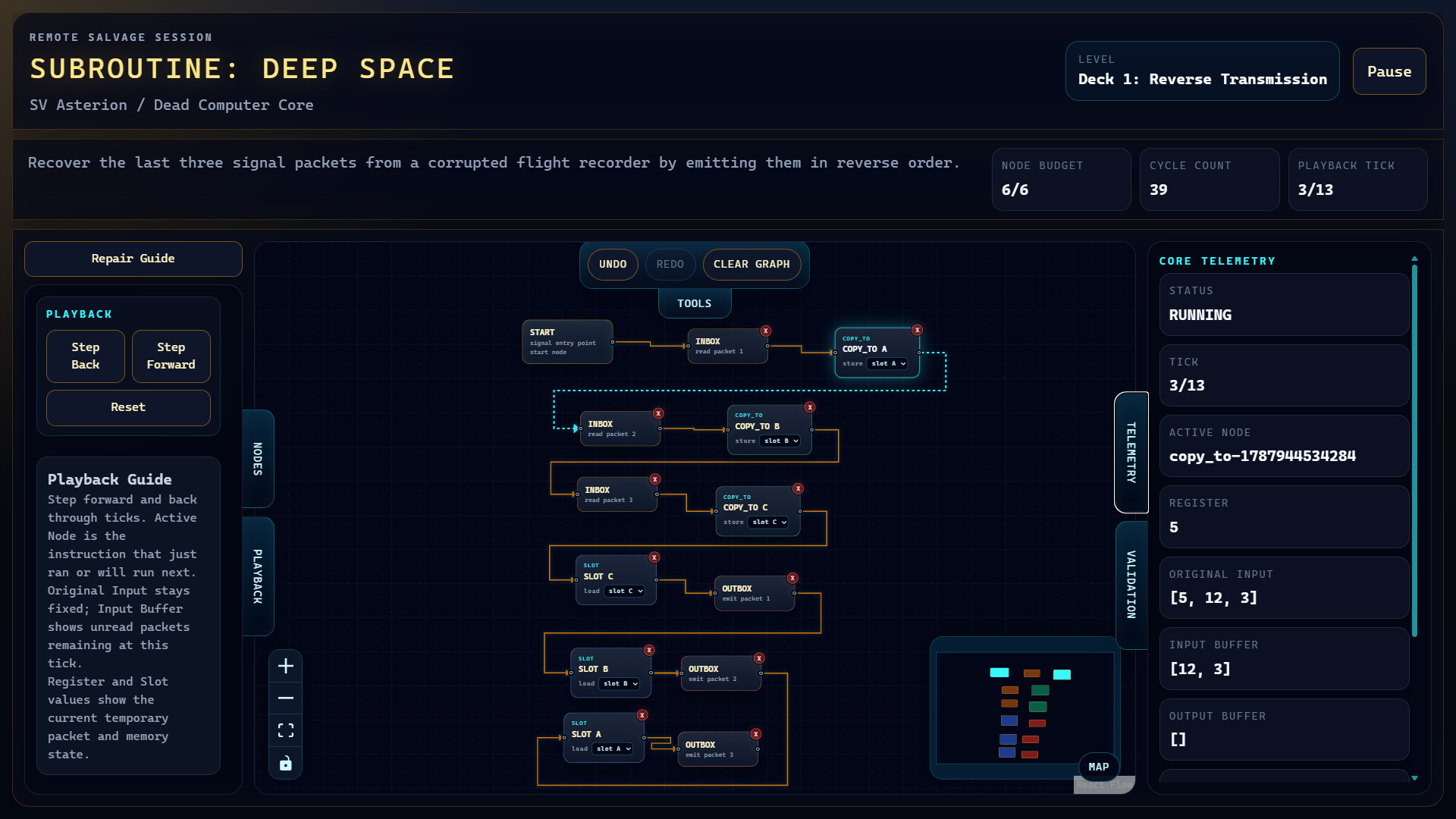Delete the INBOX read packet 3 node
Image resolution: width=1456 pixels, height=819 pixels.
click(x=655, y=479)
